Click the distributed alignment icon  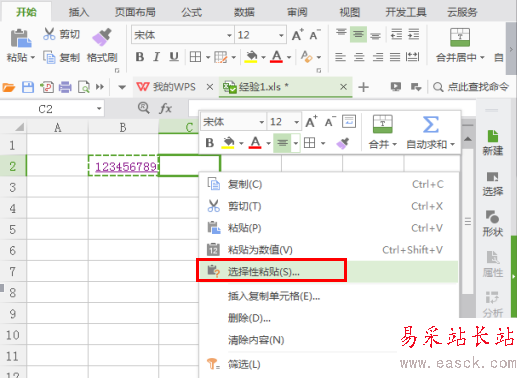tap(413, 57)
